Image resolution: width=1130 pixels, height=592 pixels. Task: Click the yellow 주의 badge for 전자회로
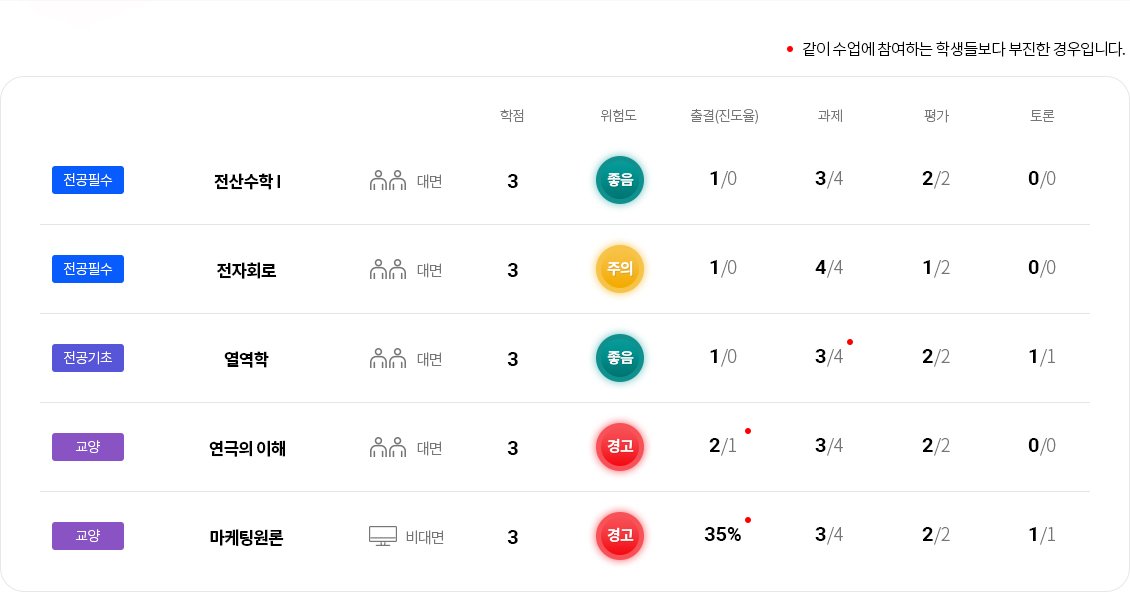619,269
